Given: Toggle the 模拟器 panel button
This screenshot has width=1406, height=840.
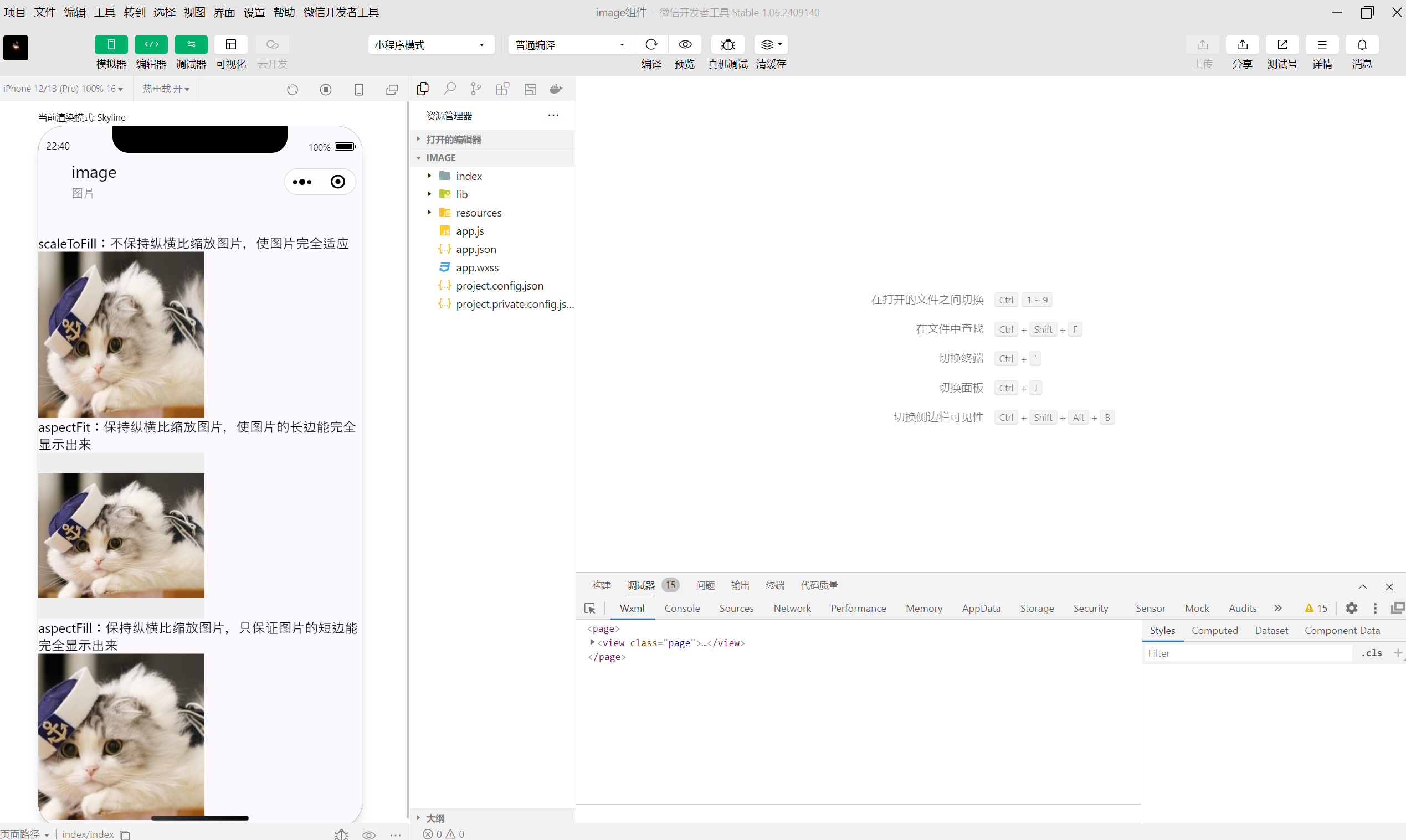Looking at the screenshot, I should click(x=111, y=45).
